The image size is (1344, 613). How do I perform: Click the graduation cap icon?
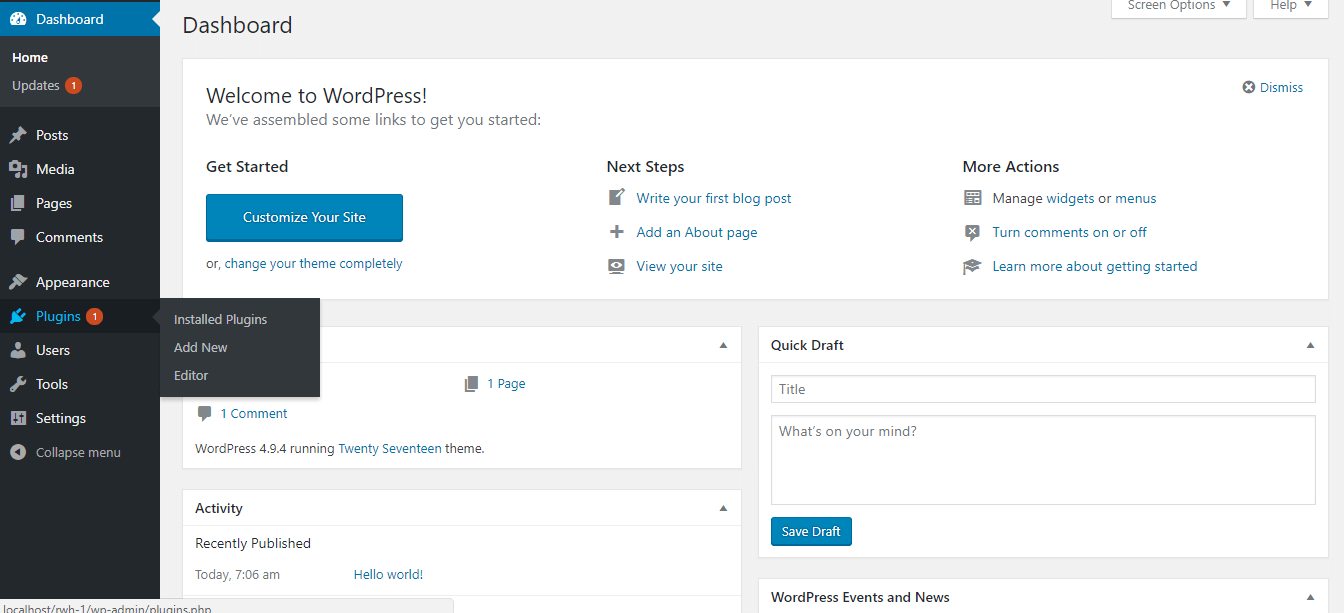972,267
